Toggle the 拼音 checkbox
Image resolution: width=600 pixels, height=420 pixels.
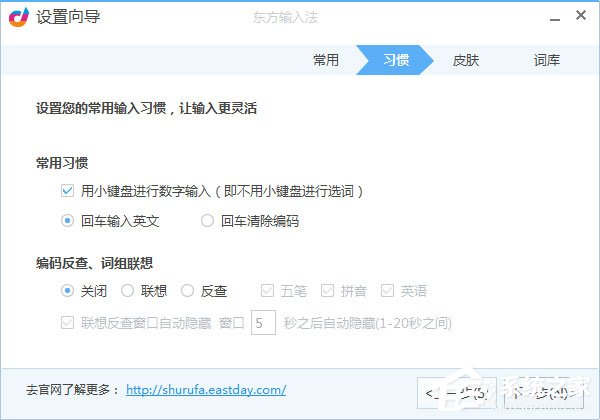click(327, 291)
